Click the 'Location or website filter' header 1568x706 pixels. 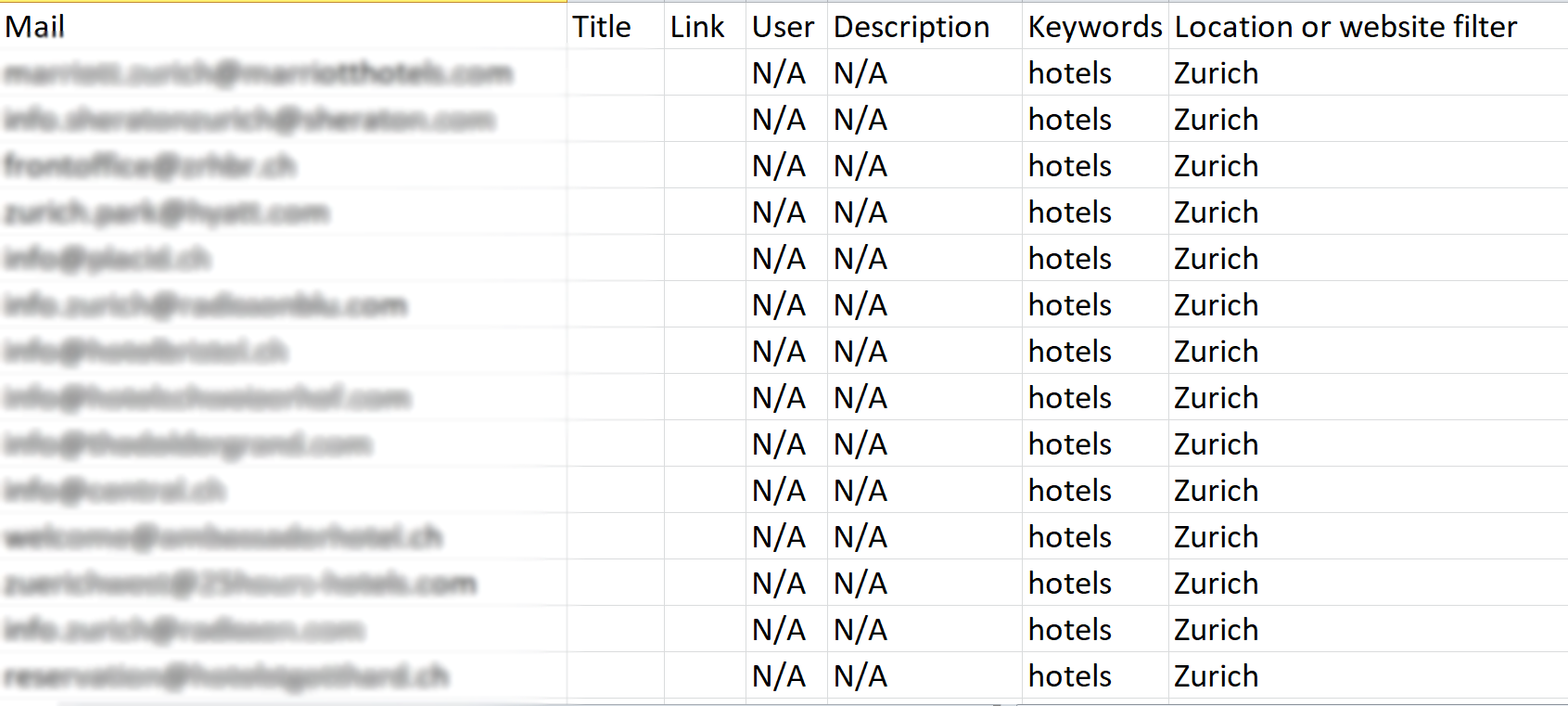[1345, 27]
